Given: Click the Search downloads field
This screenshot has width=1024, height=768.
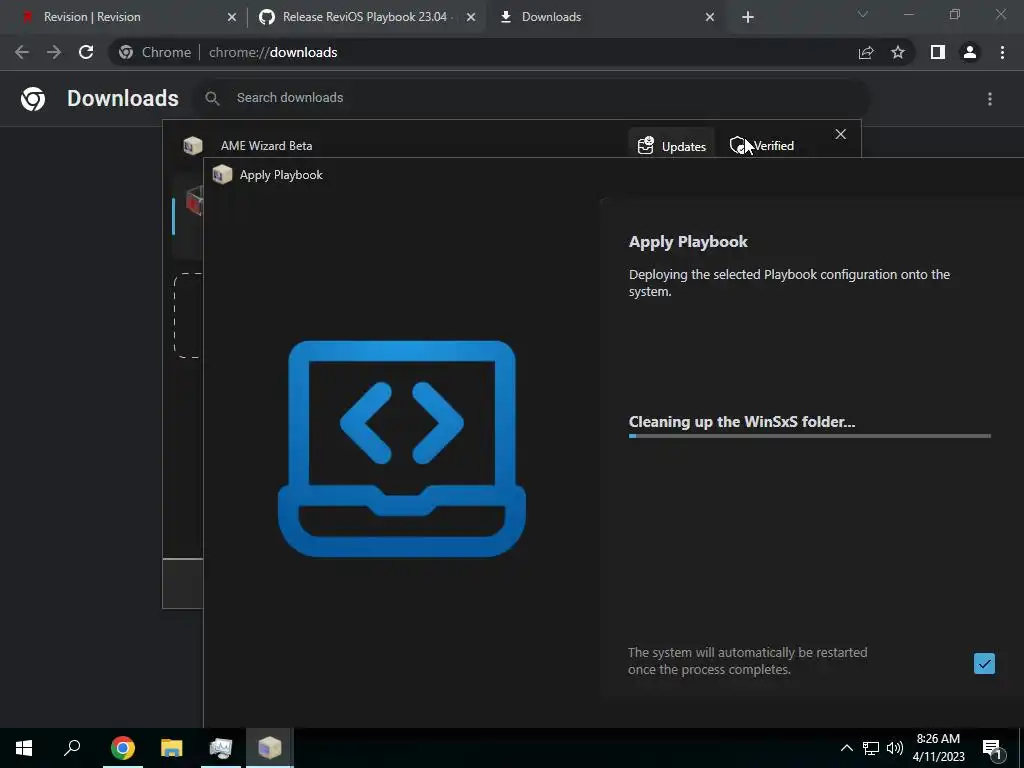Looking at the screenshot, I should coord(534,98).
